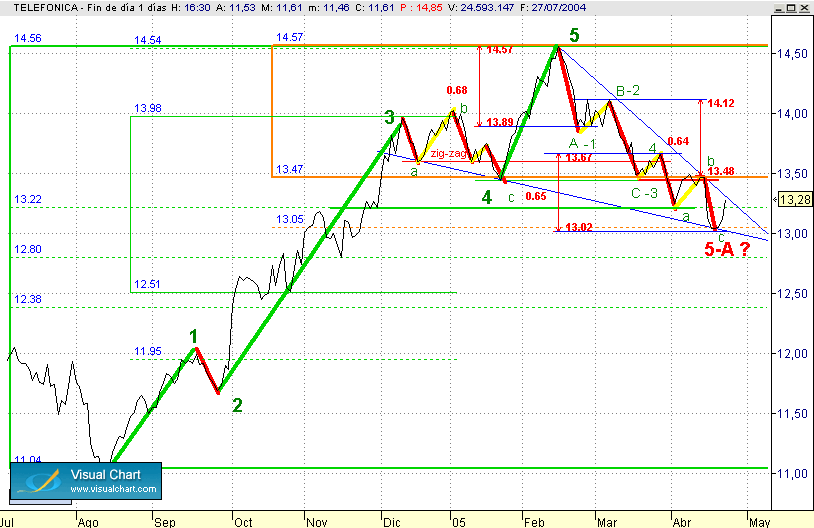Select the green wave label '2'

click(x=237, y=405)
